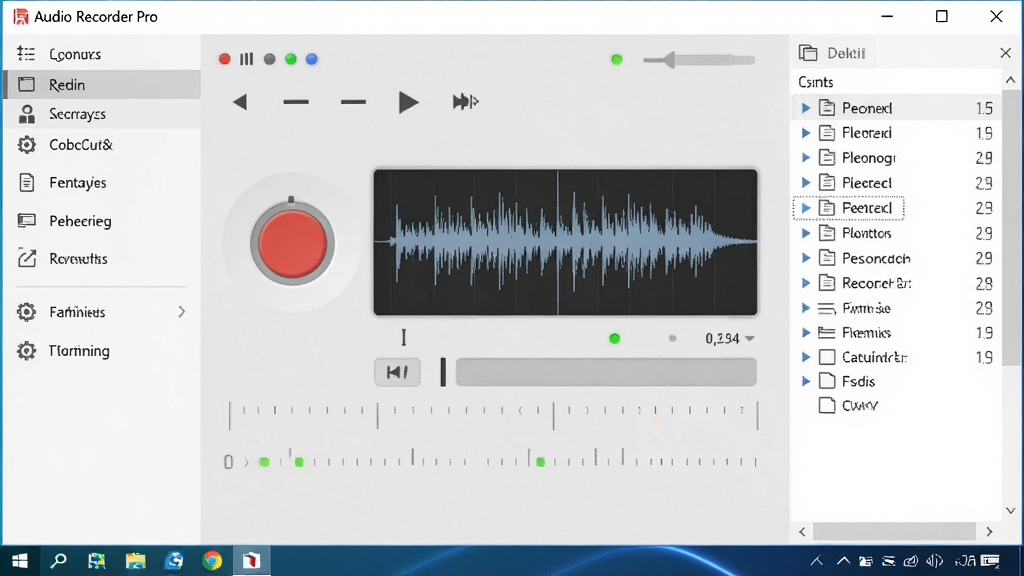Image resolution: width=1024 pixels, height=576 pixels.
Task: Click the small red dot in top toolbar
Action: click(225, 59)
